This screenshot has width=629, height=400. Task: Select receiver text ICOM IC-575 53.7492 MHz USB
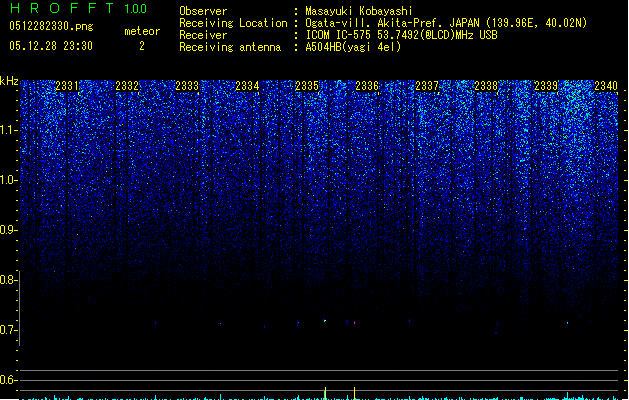pos(402,35)
